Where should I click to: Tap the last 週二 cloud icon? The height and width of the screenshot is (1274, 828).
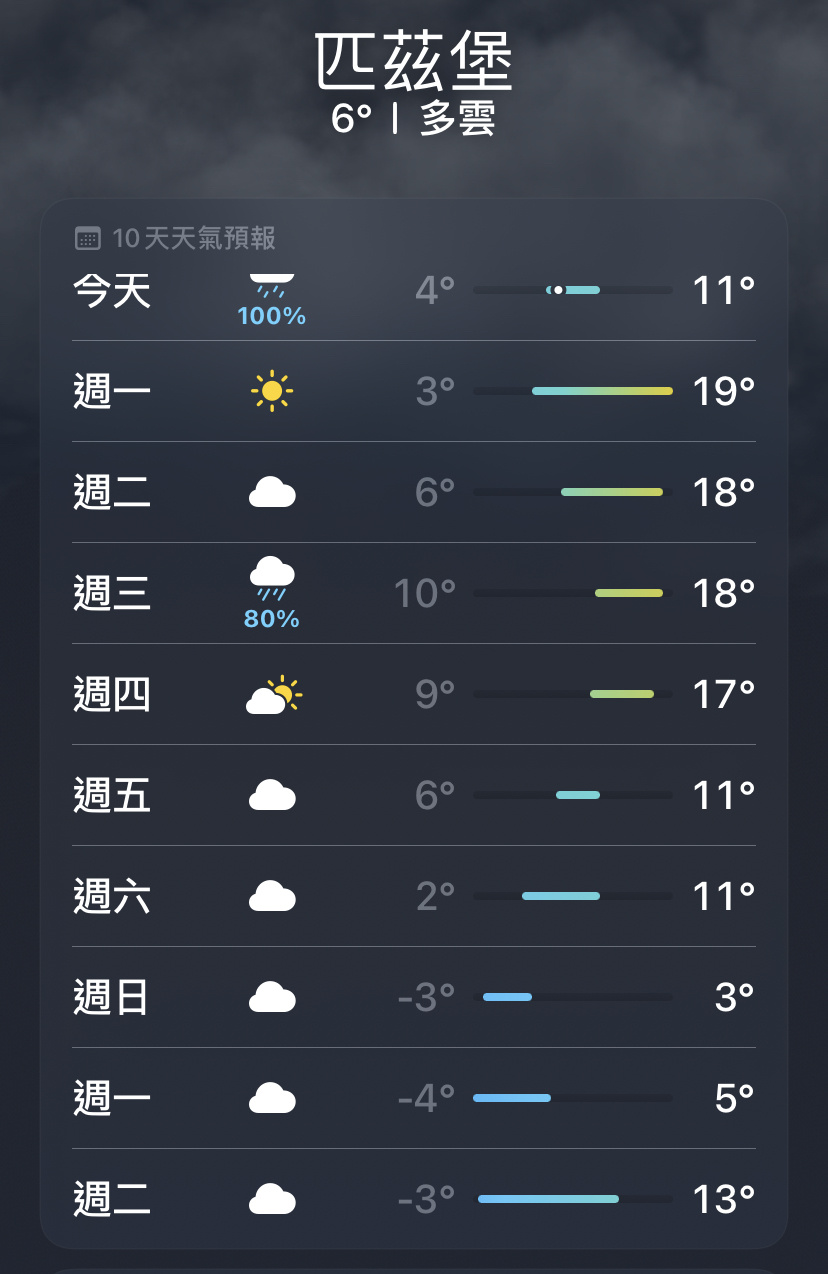coord(272,1199)
